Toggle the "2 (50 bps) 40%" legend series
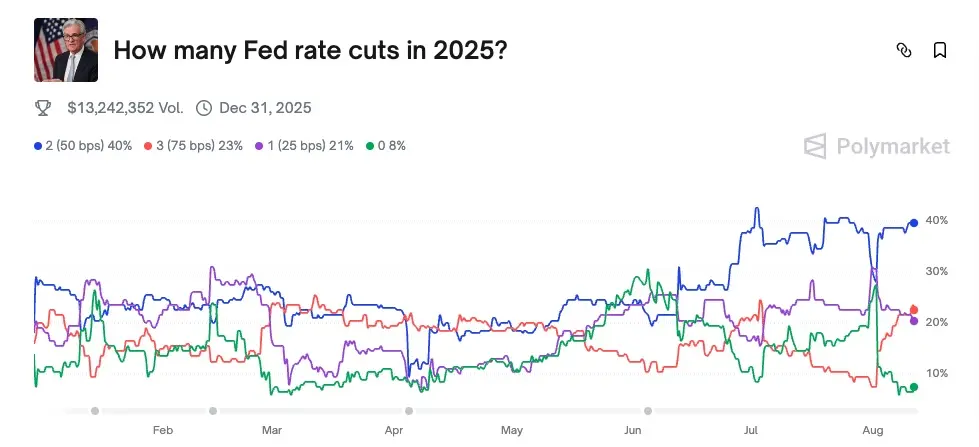This screenshot has height=447, width=979. pyautogui.click(x=83, y=146)
